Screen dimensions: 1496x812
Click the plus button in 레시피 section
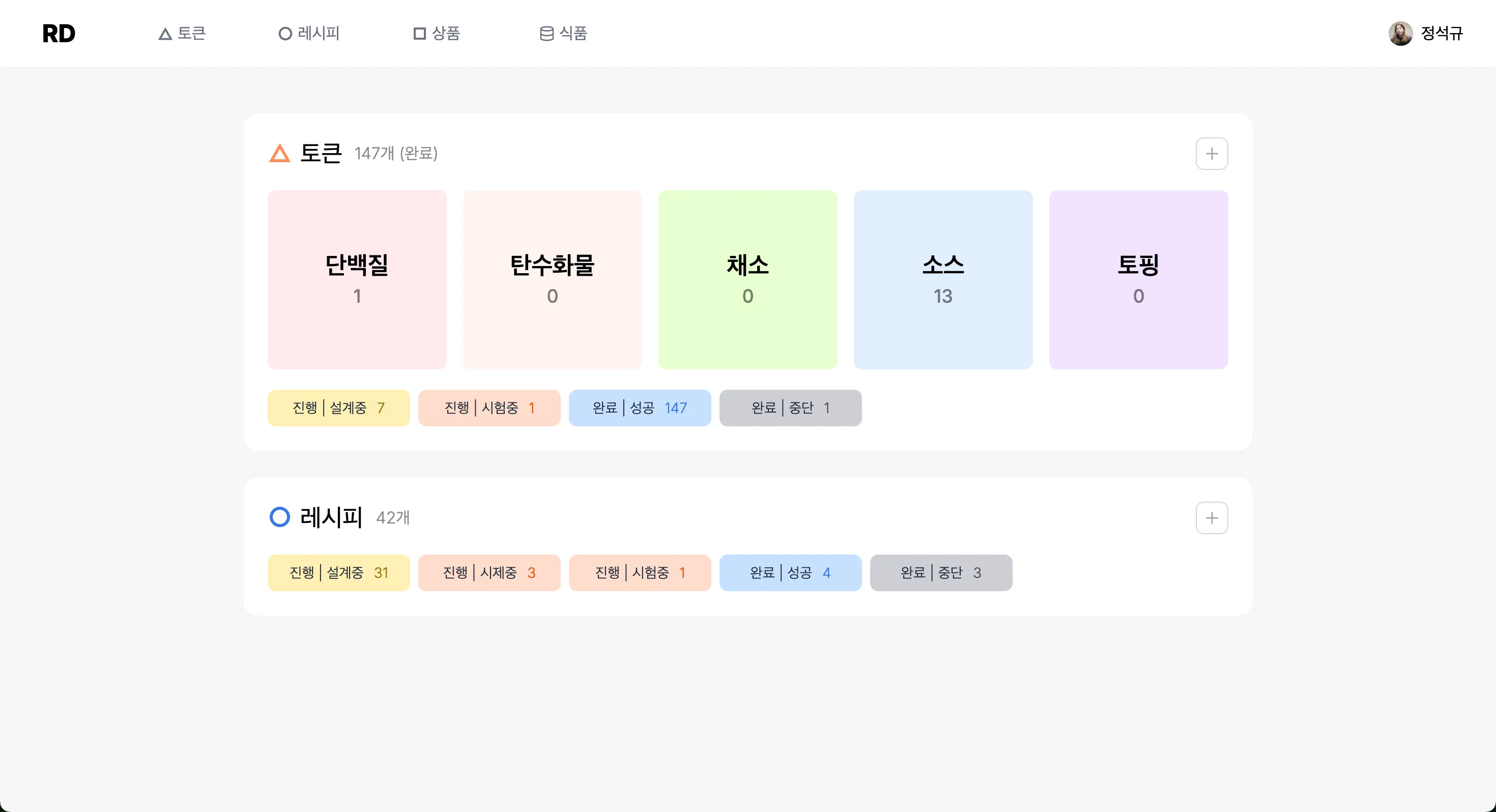tap(1212, 518)
